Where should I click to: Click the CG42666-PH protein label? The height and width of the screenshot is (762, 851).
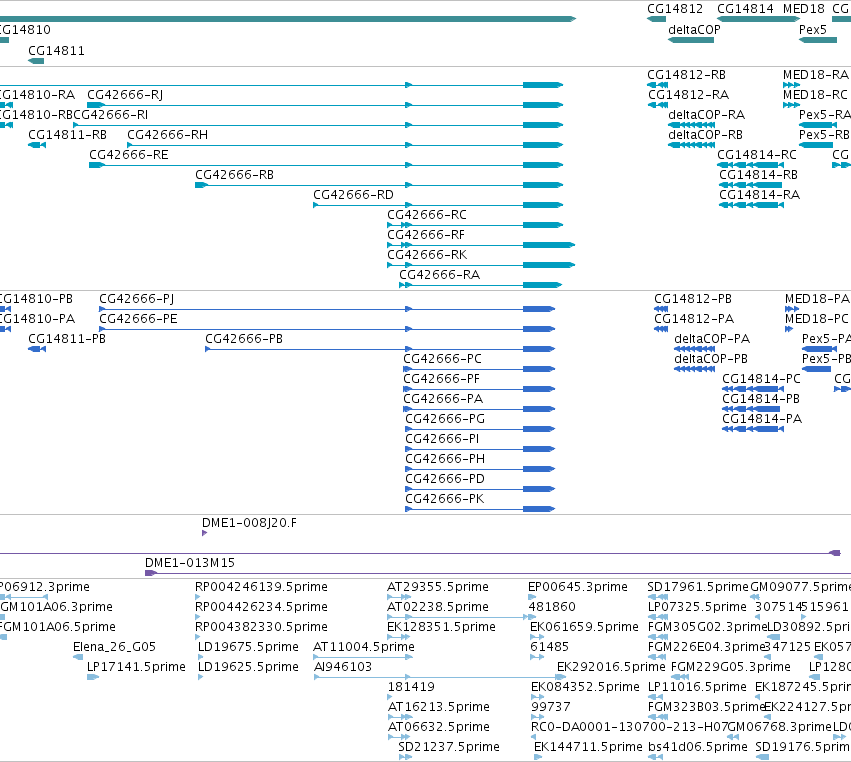pyautogui.click(x=445, y=459)
